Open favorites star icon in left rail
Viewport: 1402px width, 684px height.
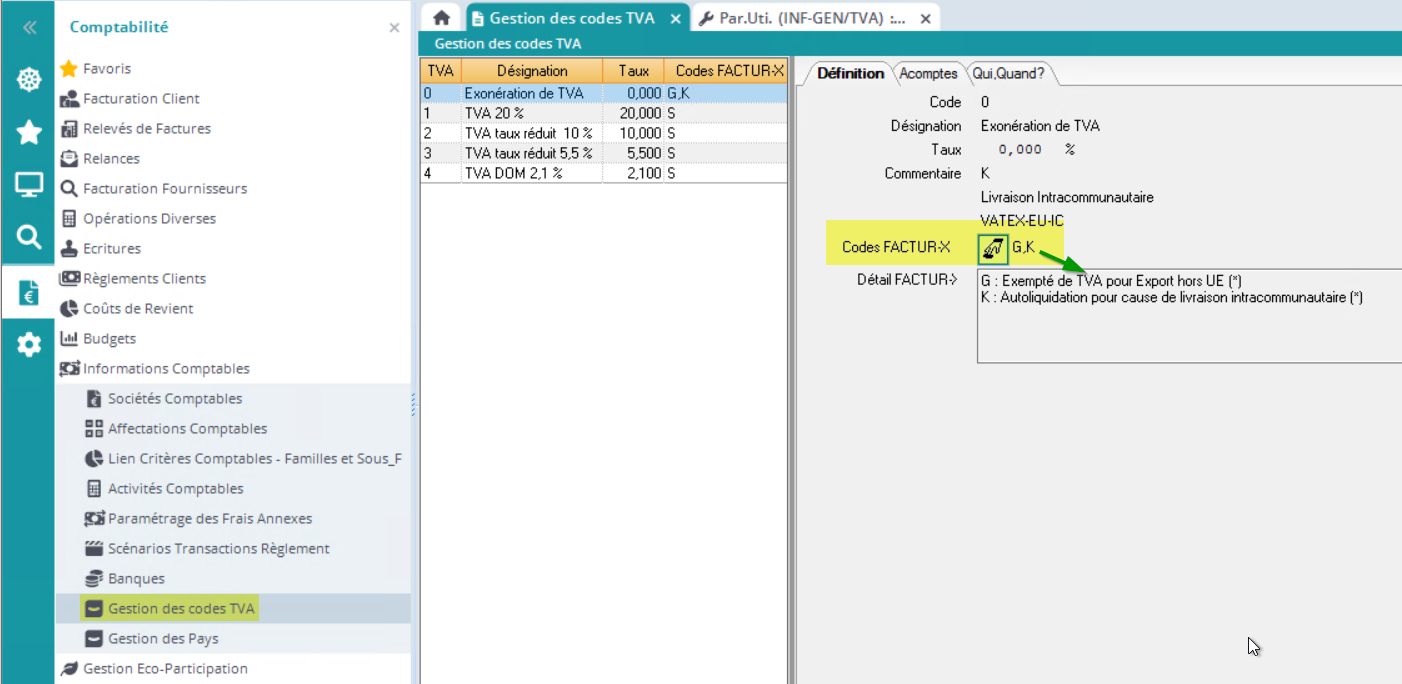(x=28, y=132)
